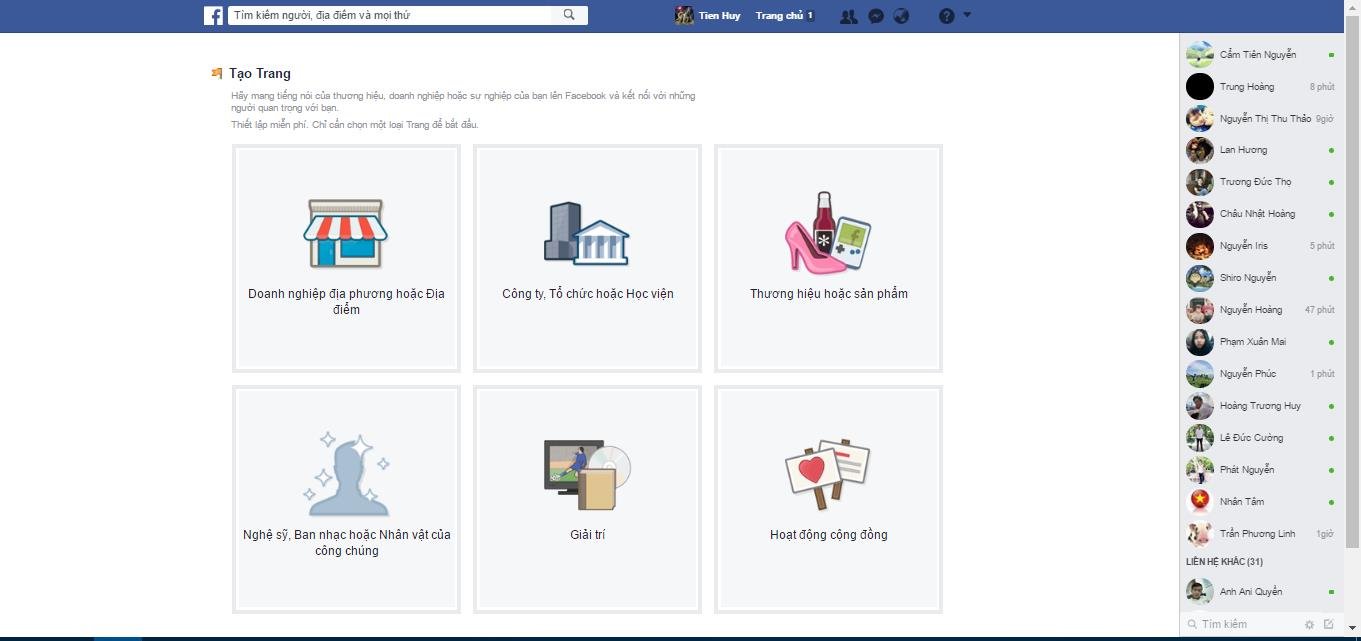The width and height of the screenshot is (1361, 641).
Task: Click the Facebook logo icon
Action: click(213, 16)
